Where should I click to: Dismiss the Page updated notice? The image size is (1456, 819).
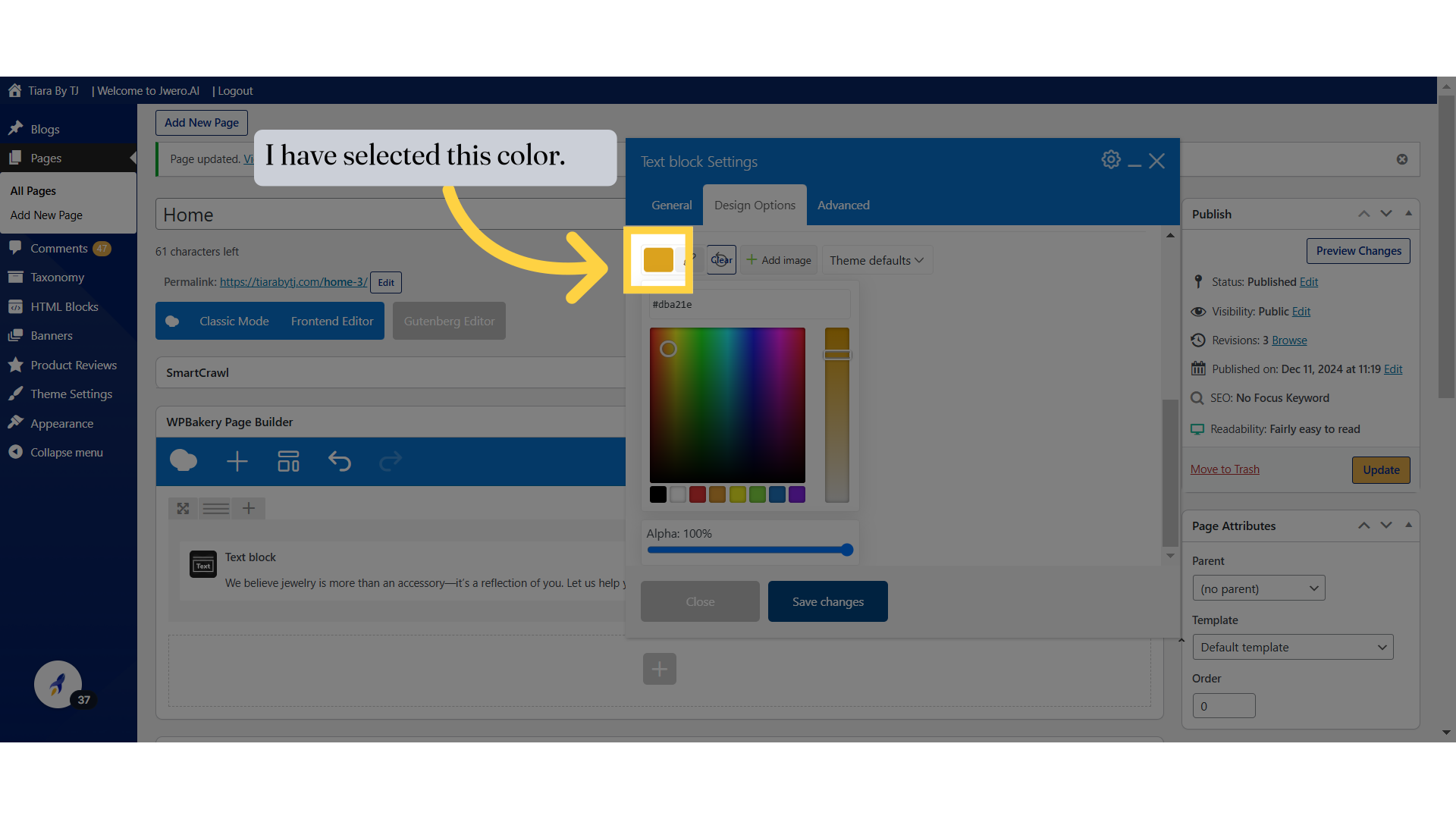pos(1401,159)
